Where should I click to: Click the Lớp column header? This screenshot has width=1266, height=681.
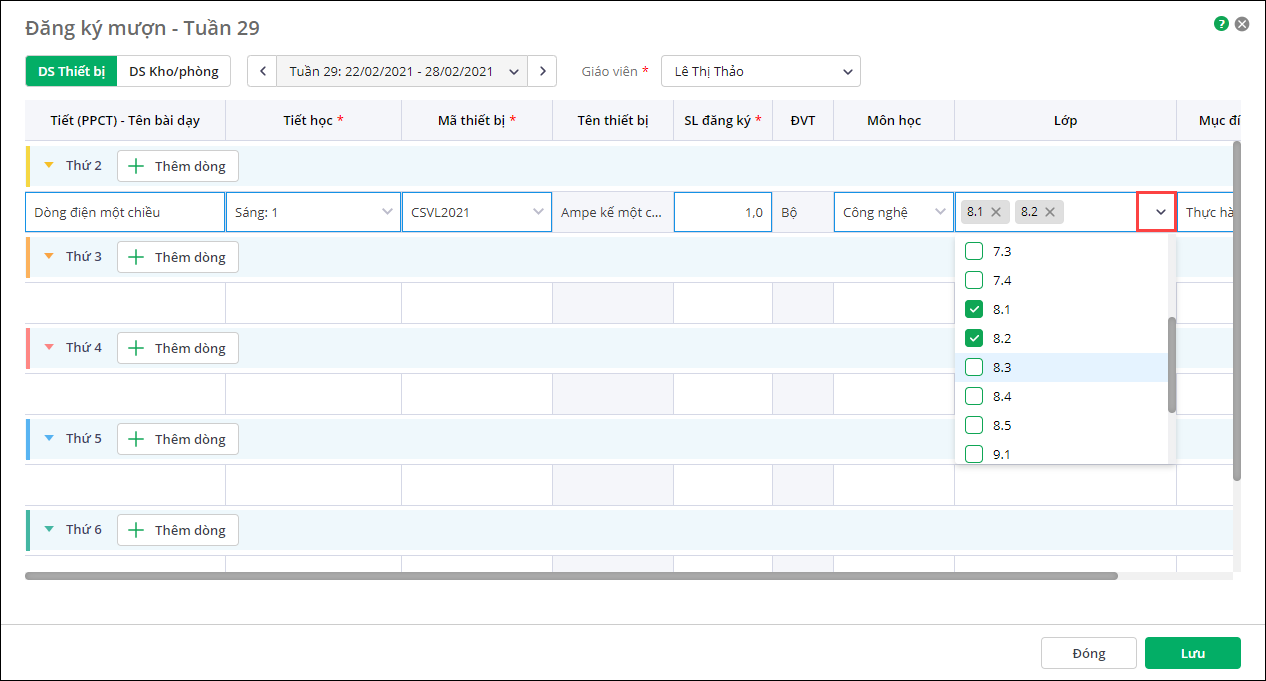[x=1065, y=120]
